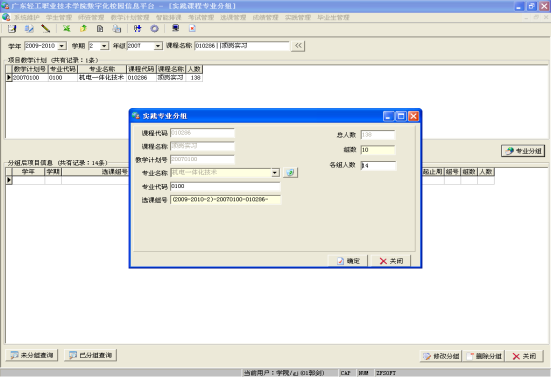Open the 学年 dropdown showing 2009-2010

[62, 46]
